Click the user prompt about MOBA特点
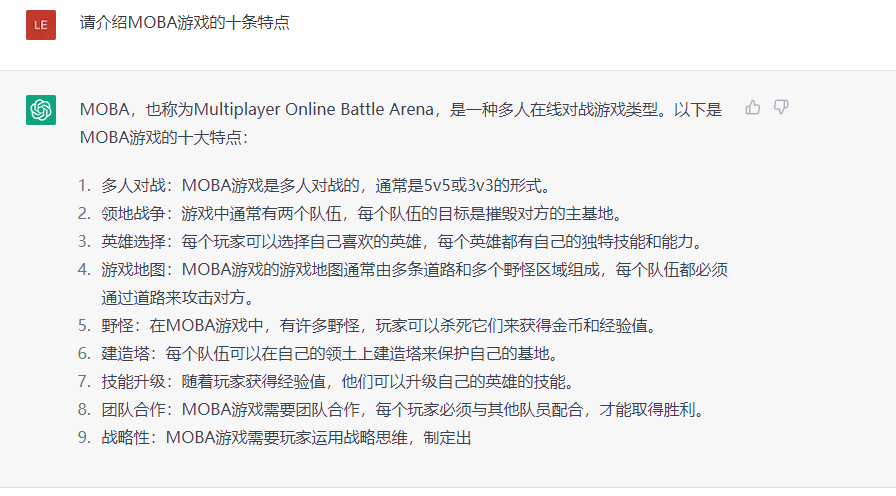The width and height of the screenshot is (896, 496). pyautogui.click(x=185, y=22)
